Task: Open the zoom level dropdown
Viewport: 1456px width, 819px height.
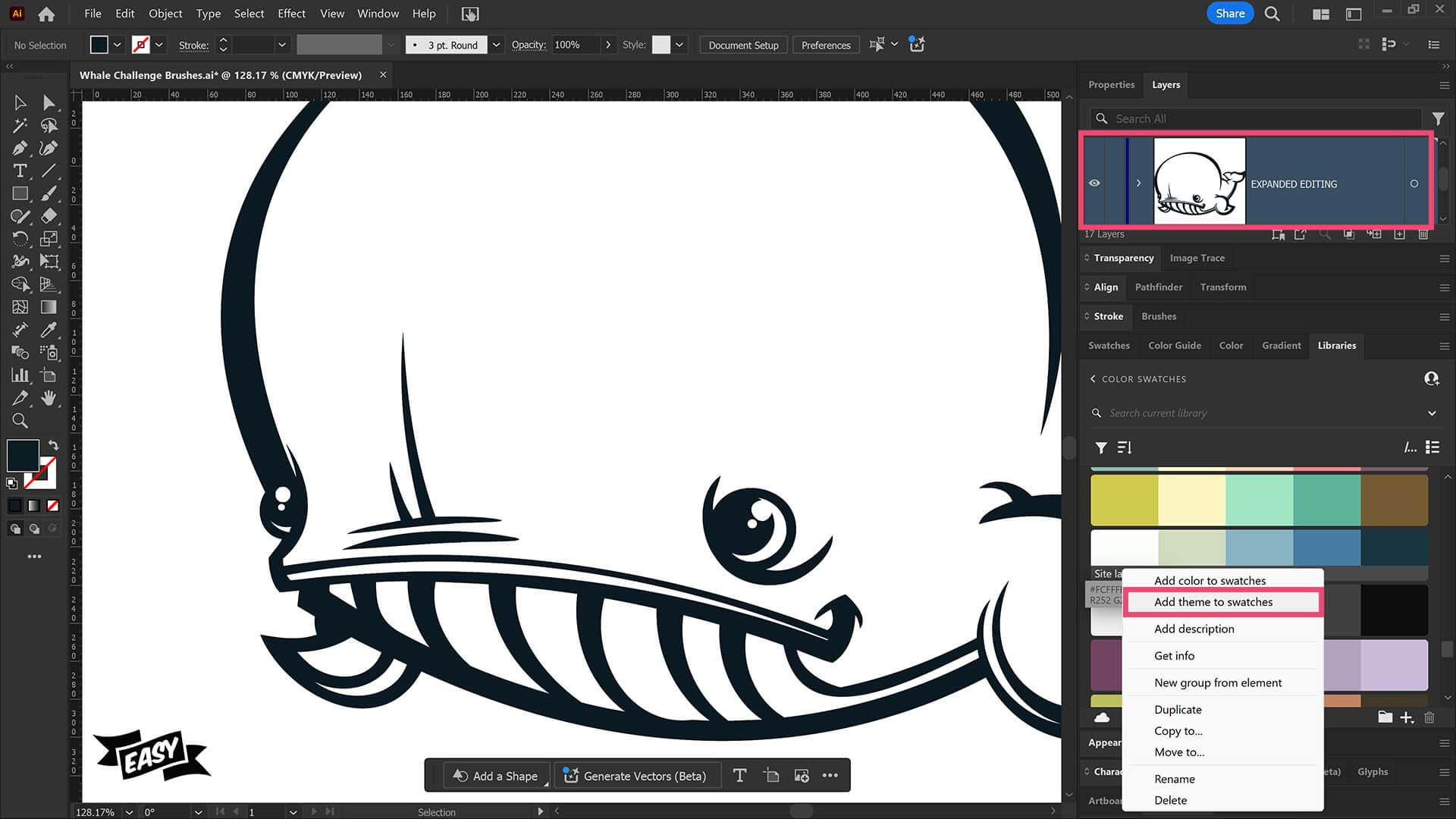Action: (x=129, y=811)
